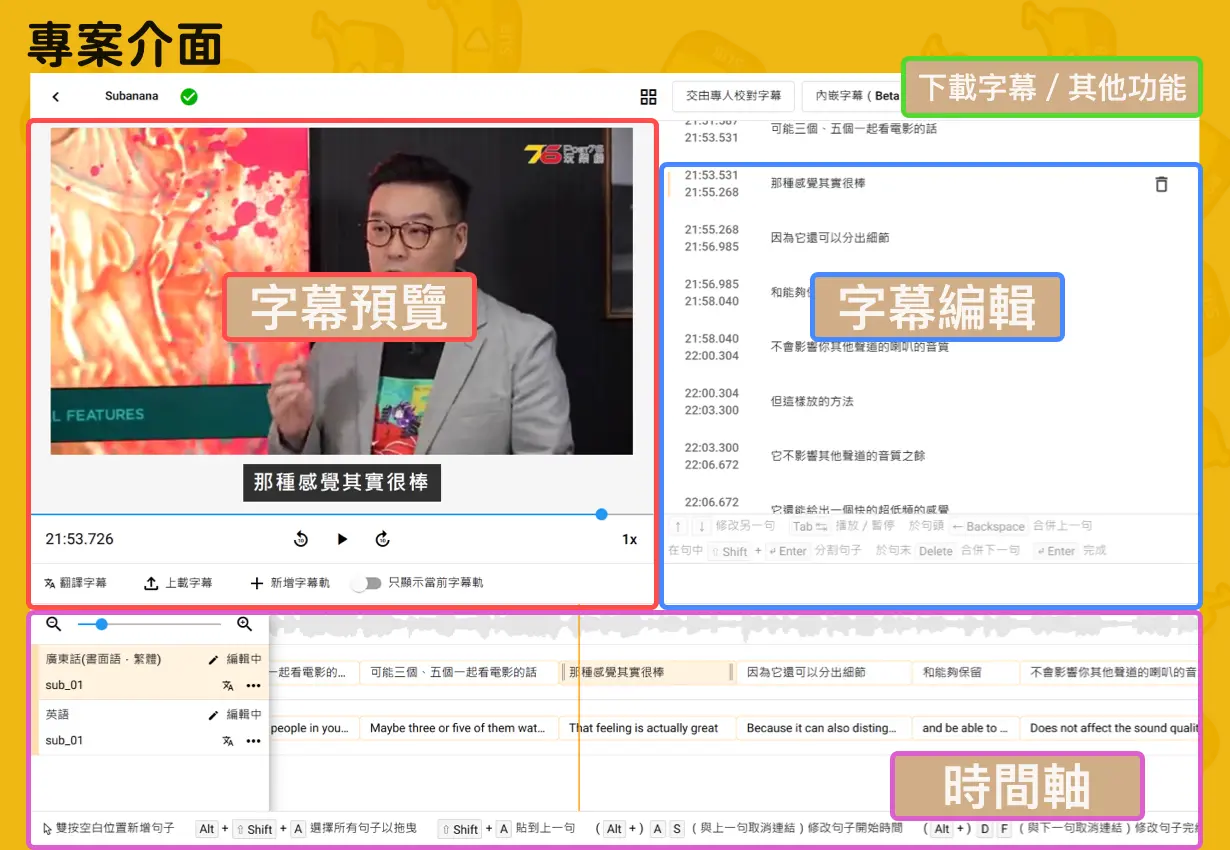1230x850 pixels.
Task: Select timeline segment 'That feeling is actually great'
Action: point(643,728)
